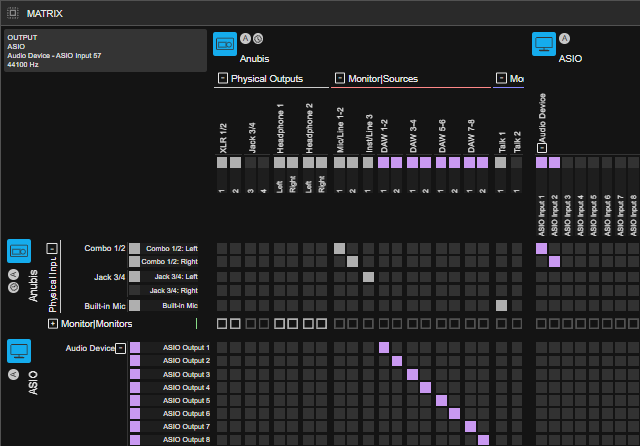Click the A badge beside top ASIO icon
Image resolution: width=640 pixels, height=446 pixels.
[564, 39]
